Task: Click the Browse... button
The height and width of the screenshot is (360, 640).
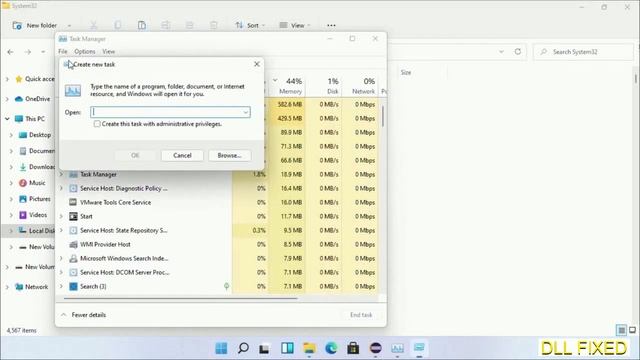Action: click(x=229, y=155)
